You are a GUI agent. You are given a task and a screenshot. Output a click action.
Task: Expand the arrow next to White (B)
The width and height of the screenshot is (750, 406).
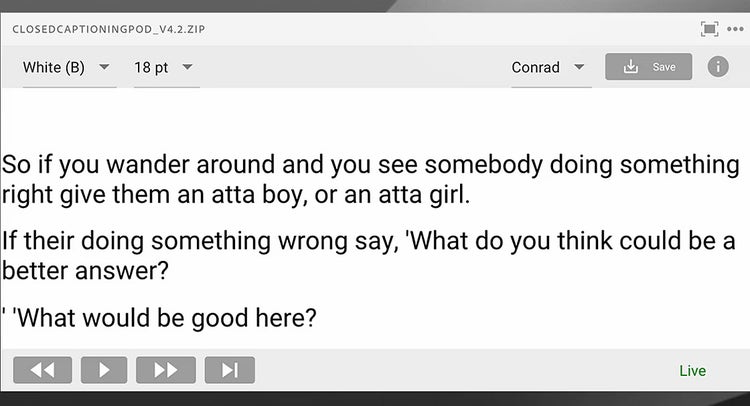coord(104,68)
